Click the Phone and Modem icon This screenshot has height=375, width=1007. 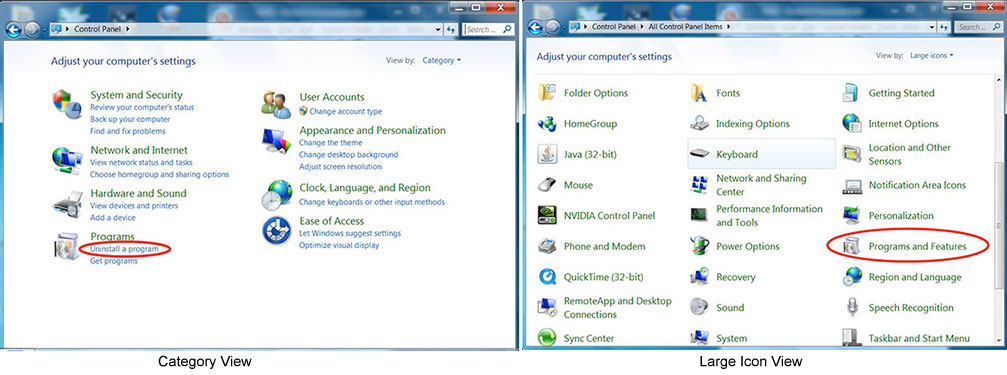click(547, 246)
